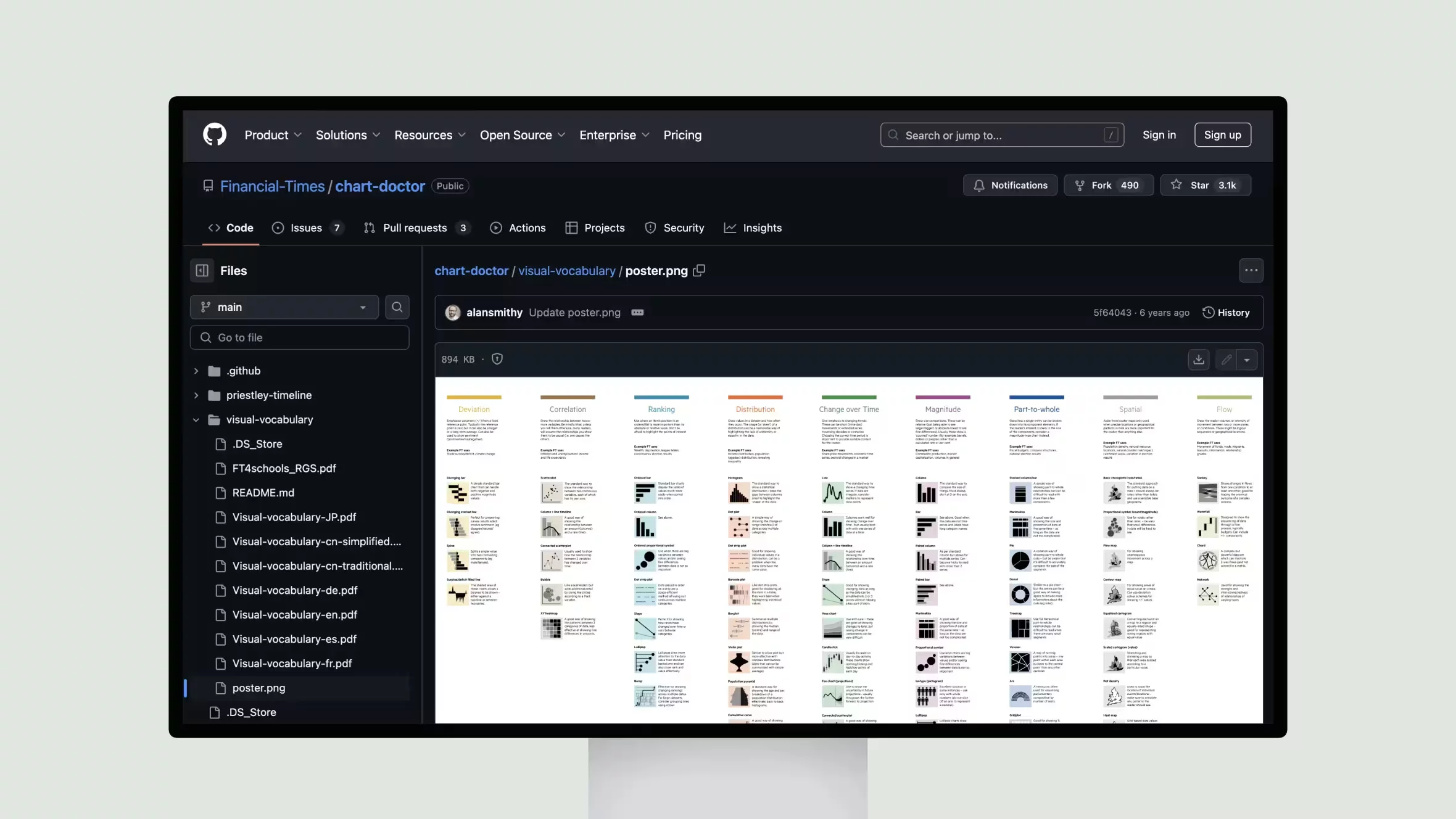This screenshot has height=819, width=1456.
Task: Expand the priestley-timeline folder chevron
Action: click(x=196, y=395)
